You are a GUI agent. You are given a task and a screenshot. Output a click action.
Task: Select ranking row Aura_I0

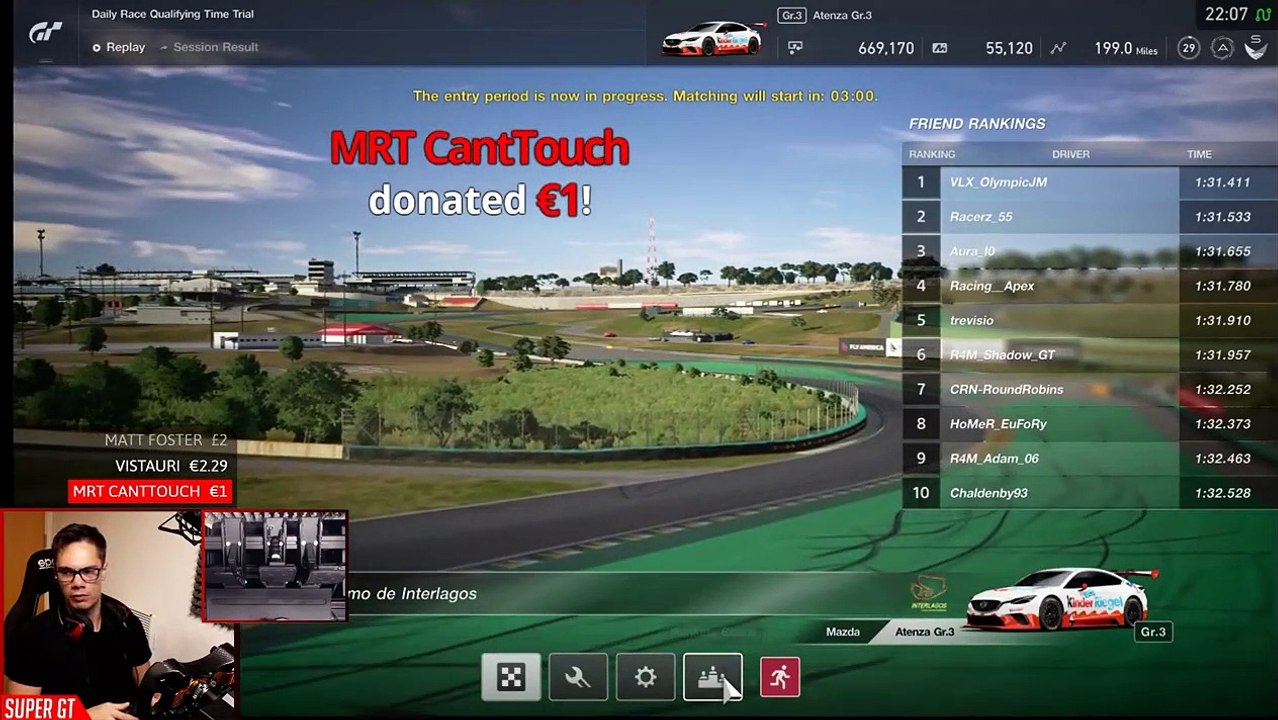(x=1089, y=251)
